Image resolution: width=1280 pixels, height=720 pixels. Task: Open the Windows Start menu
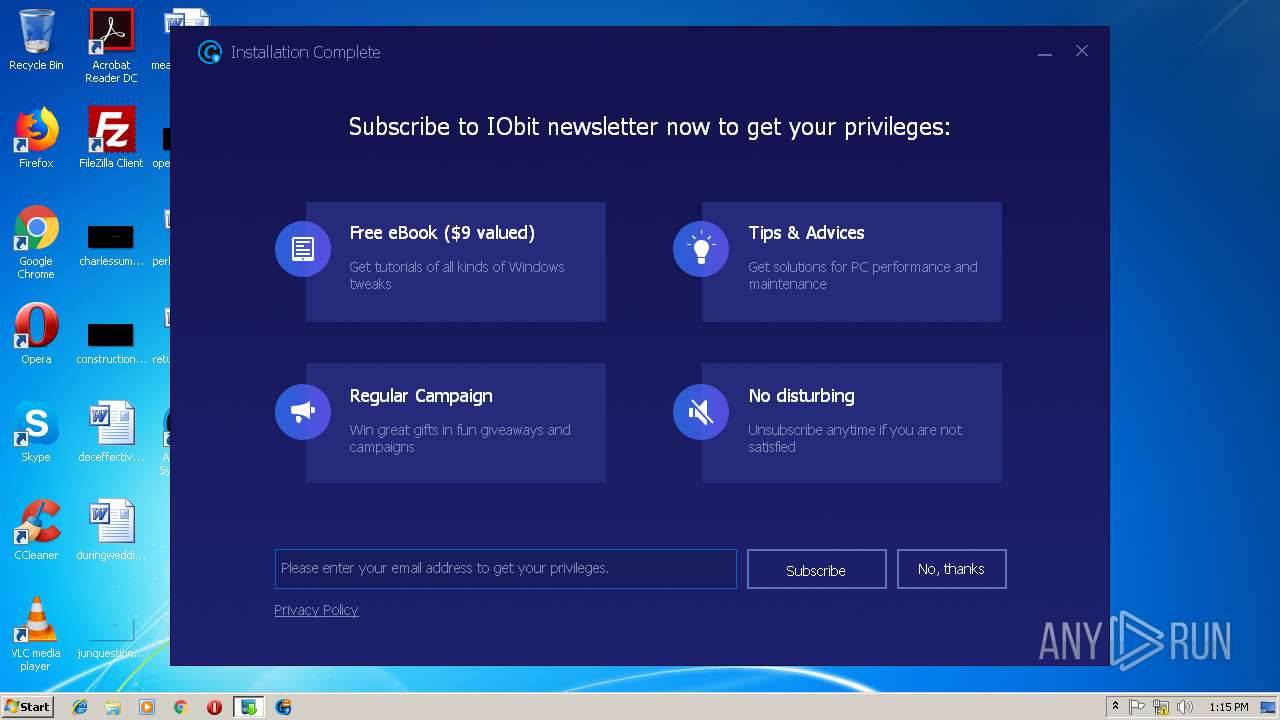[x=28, y=706]
